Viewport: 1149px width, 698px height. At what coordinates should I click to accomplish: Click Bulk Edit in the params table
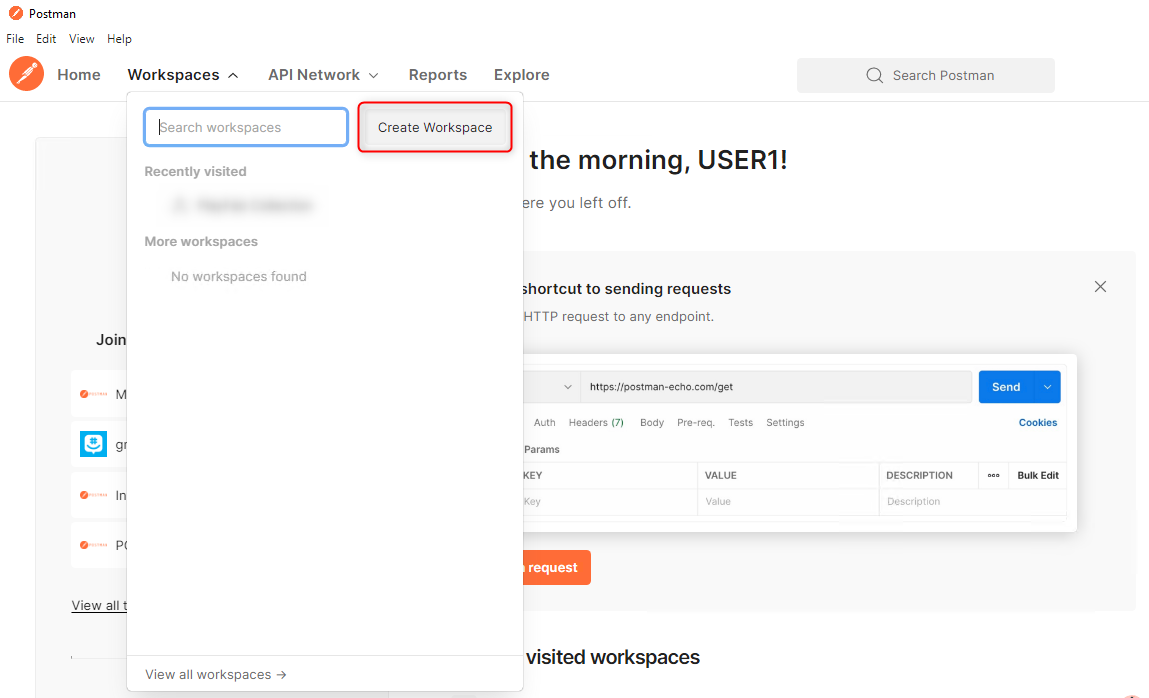[x=1037, y=475]
